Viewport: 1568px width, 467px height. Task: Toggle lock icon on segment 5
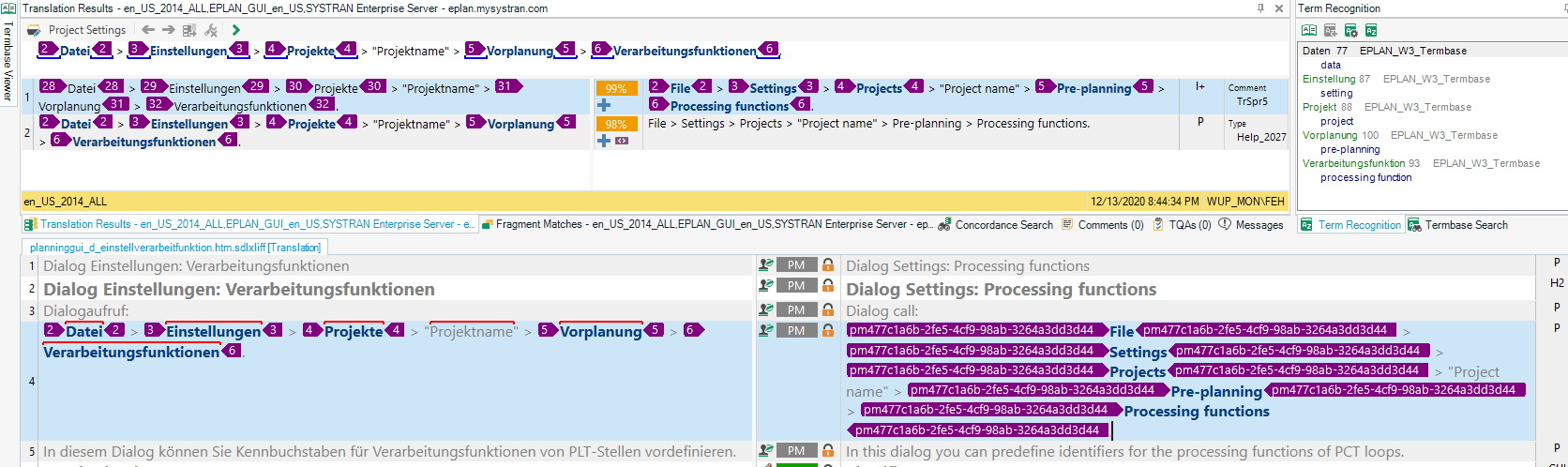828,450
